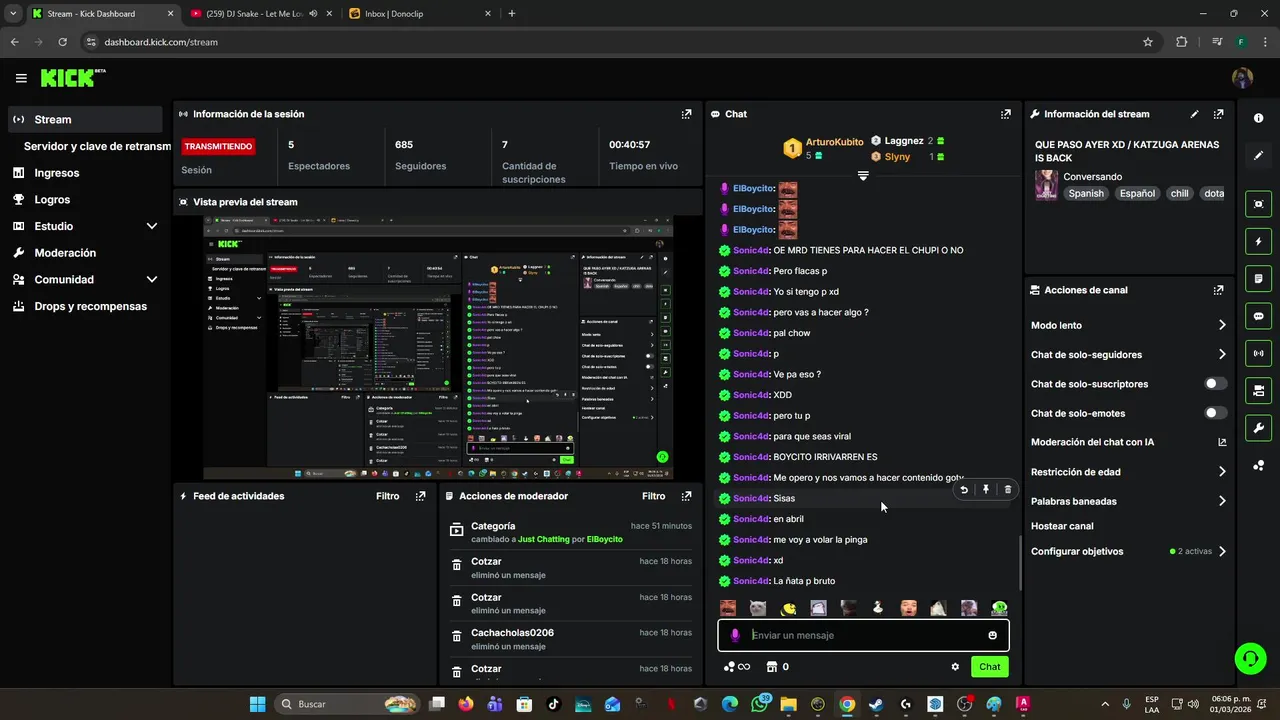The width and height of the screenshot is (1280, 720).
Task: Delete the Sisas chat message with the trash icon
Action: [1008, 490]
